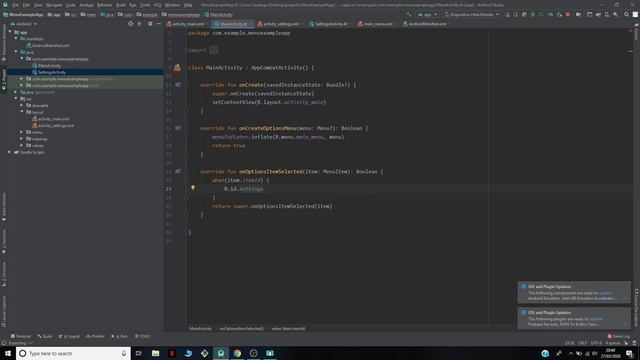Switch to activity_settings.xml editor tab

pos(279,24)
